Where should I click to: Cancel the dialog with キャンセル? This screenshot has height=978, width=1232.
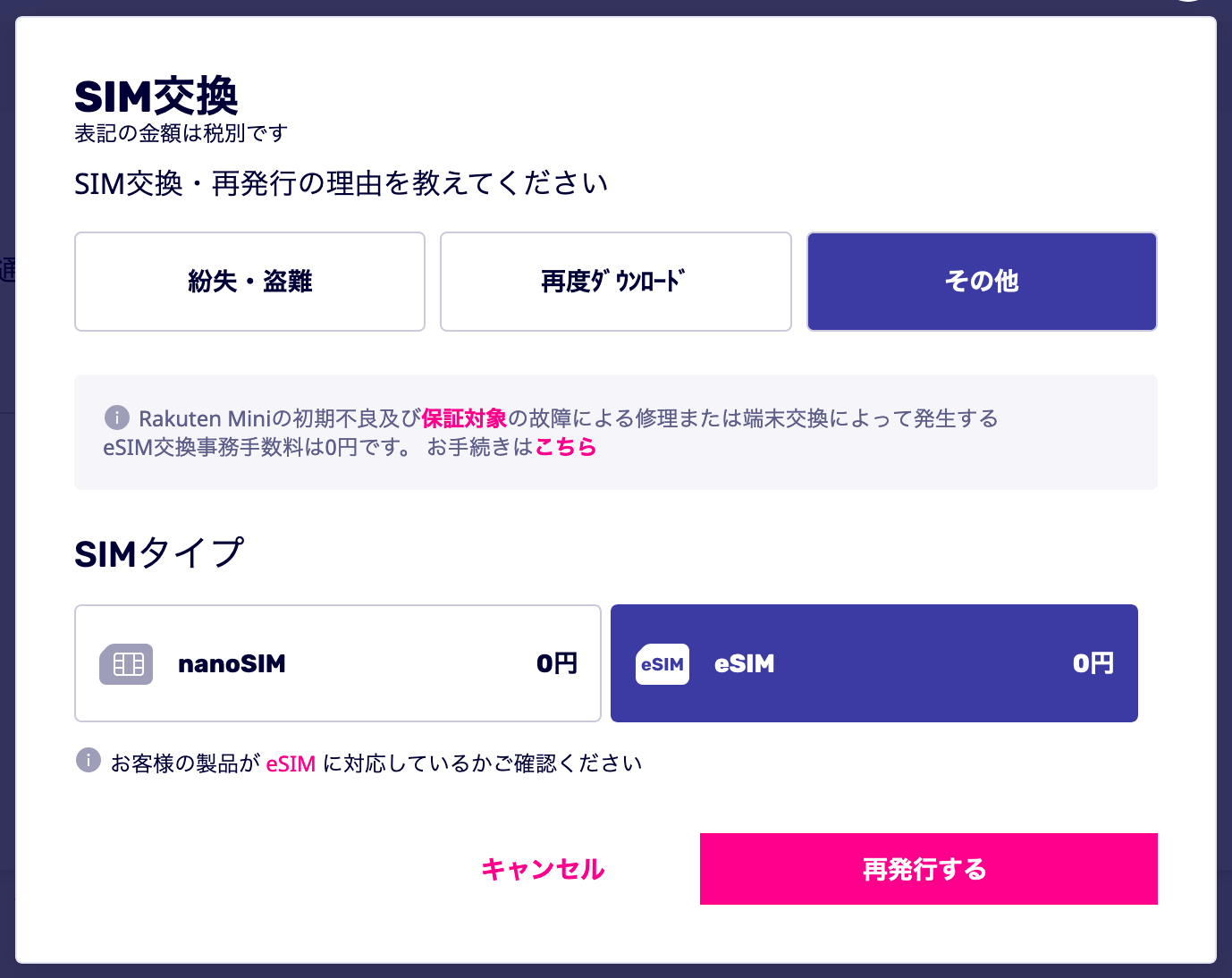pyautogui.click(x=543, y=869)
